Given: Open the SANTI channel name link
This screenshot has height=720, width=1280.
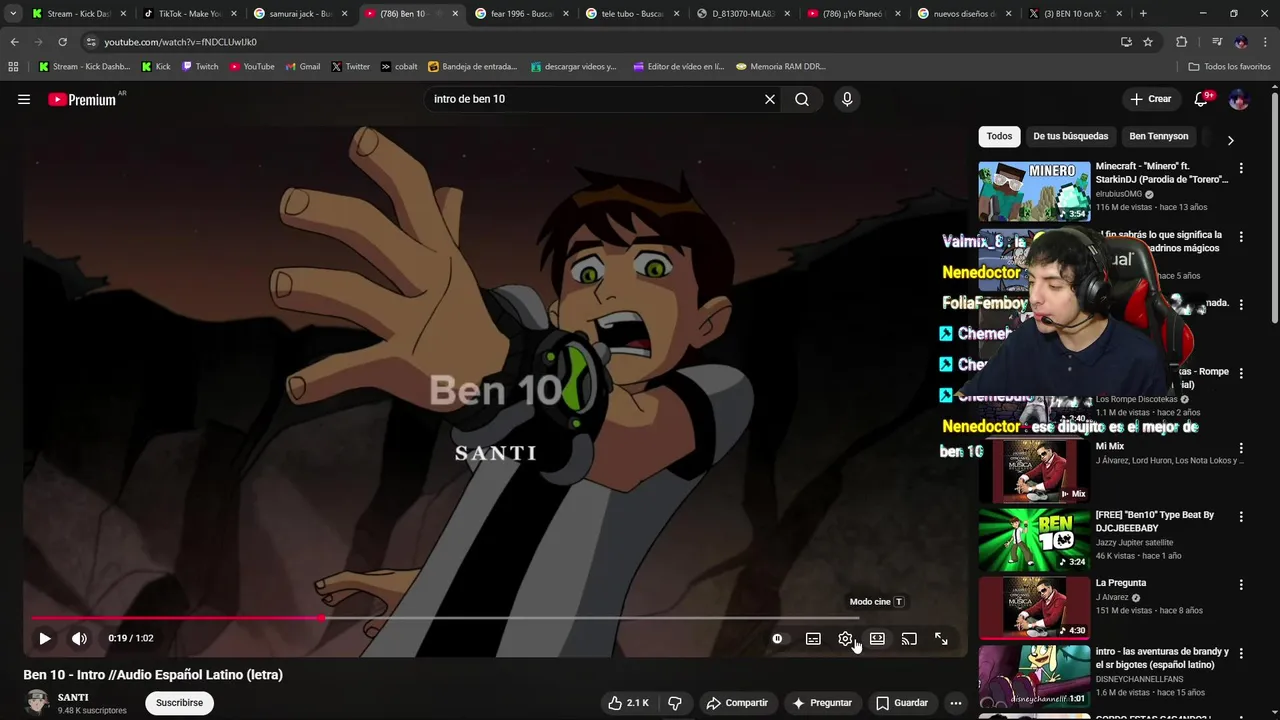Looking at the screenshot, I should [73, 697].
